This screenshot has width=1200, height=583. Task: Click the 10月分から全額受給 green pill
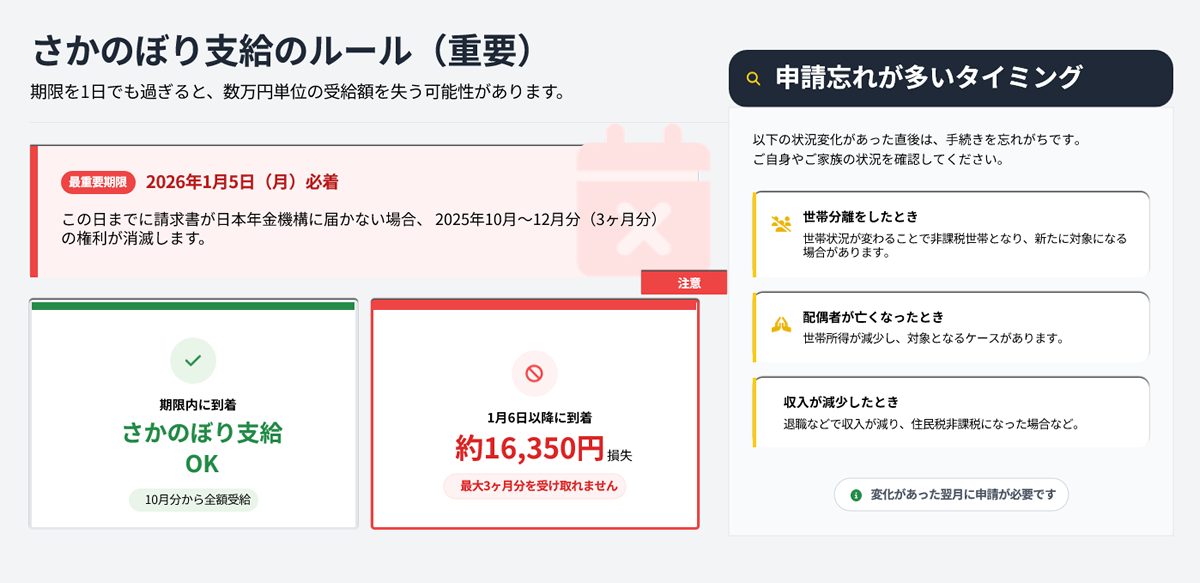click(x=194, y=500)
